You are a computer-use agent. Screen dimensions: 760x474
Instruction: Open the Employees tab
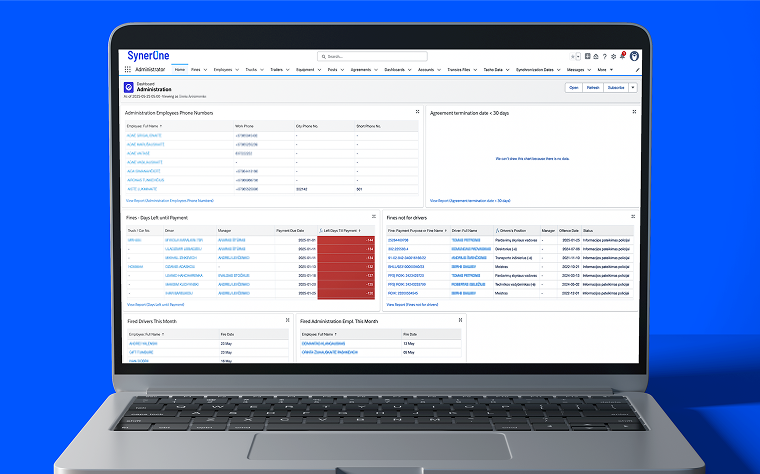coord(223,70)
